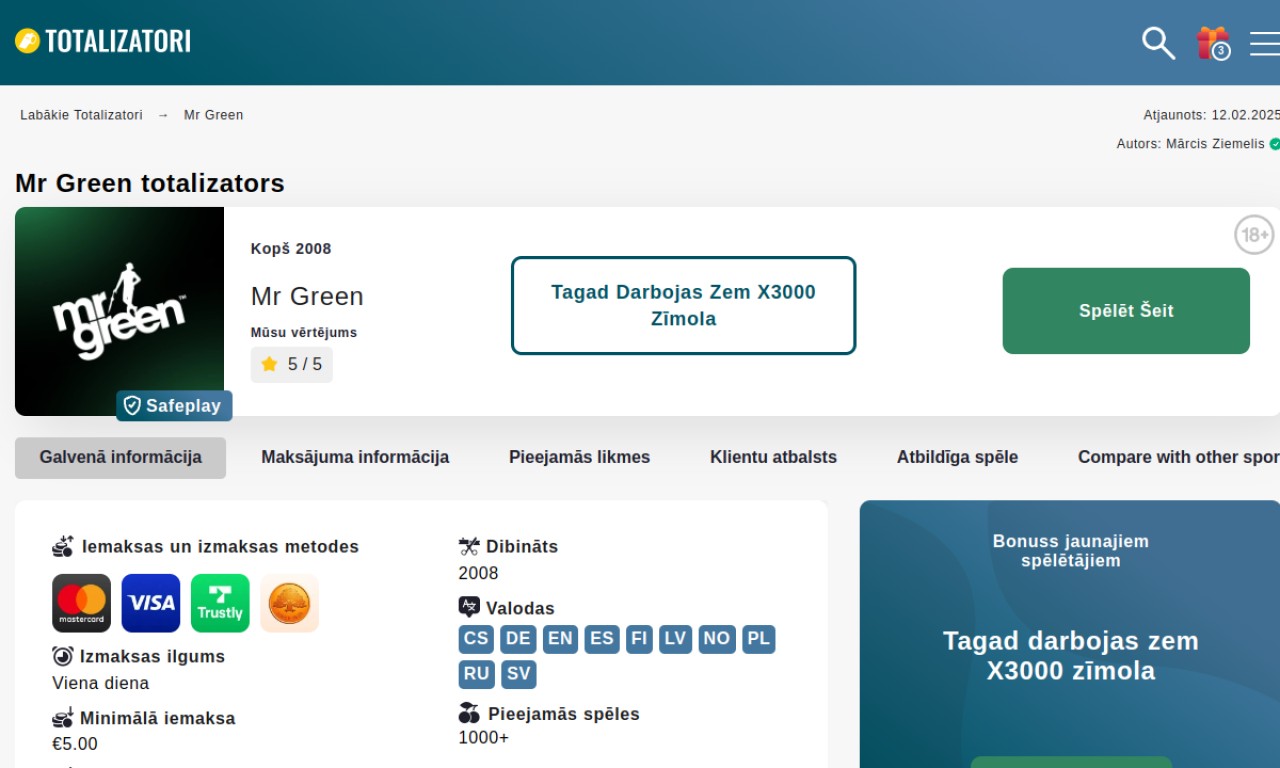This screenshot has height=768, width=1280.
Task: Click the Mūsu vērtējums label
Action: click(x=304, y=333)
